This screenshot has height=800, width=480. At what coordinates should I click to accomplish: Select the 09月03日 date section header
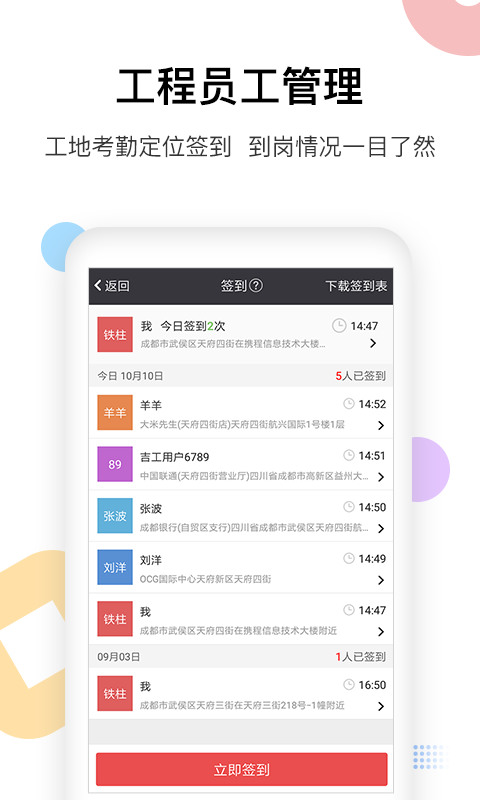pos(241,656)
